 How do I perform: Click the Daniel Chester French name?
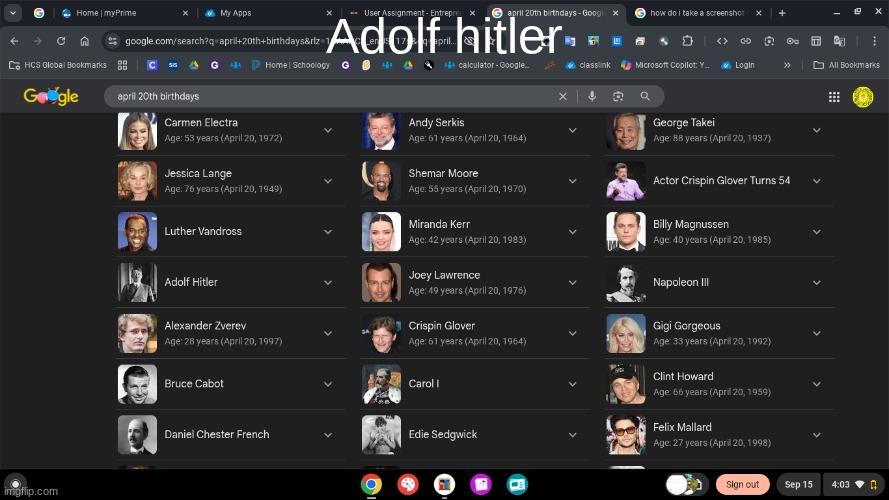click(x=217, y=434)
